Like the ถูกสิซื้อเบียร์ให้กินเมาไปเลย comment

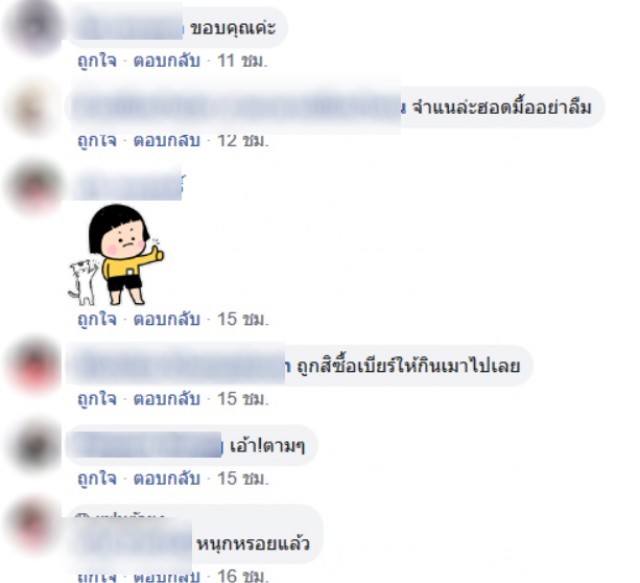(97, 399)
